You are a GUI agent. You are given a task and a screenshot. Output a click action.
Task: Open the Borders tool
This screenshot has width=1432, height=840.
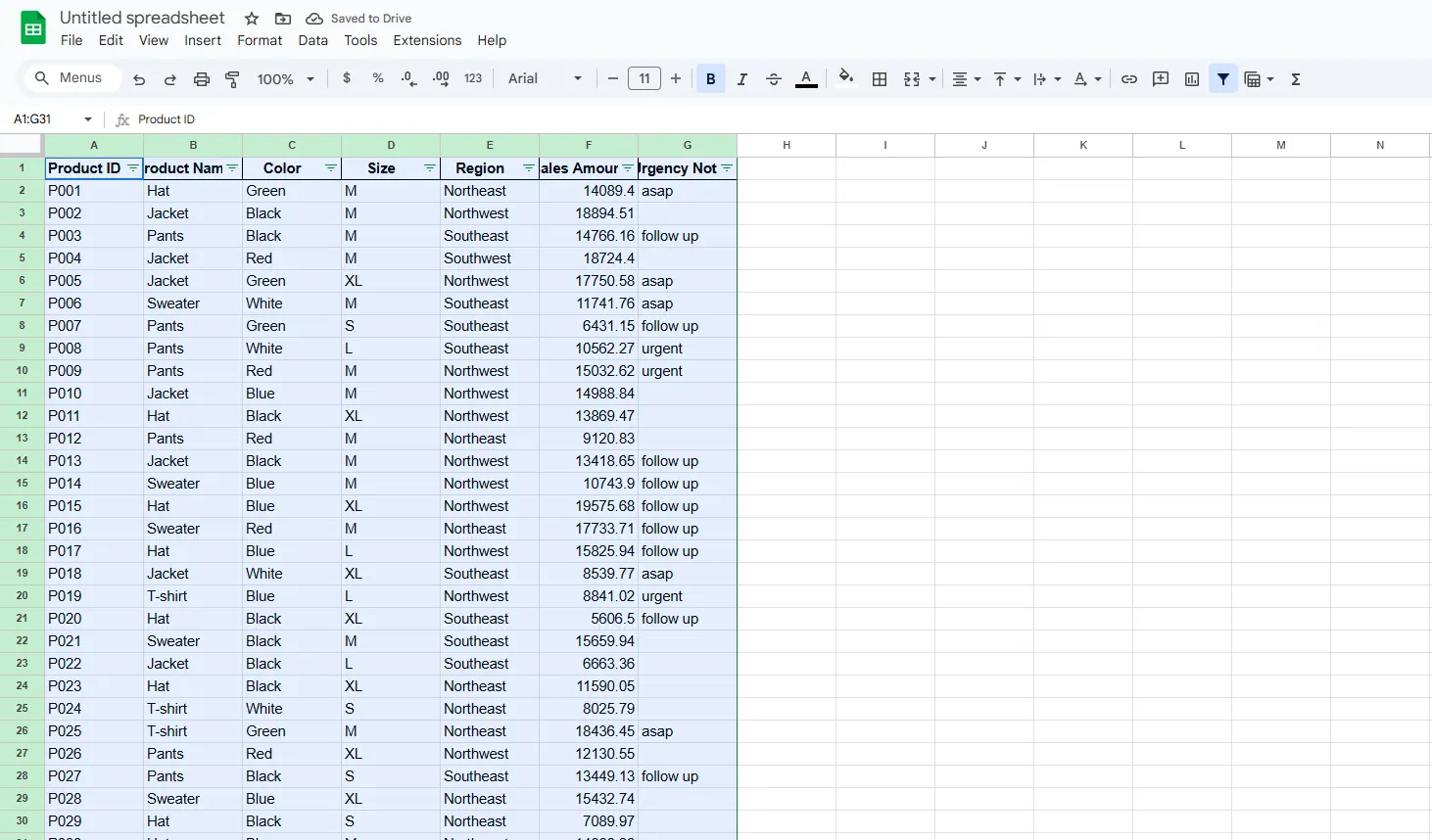(x=880, y=79)
